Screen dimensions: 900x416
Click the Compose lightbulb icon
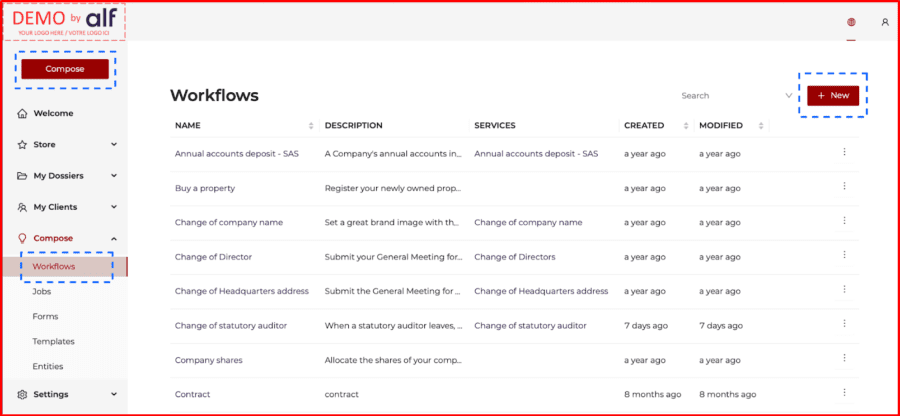(x=22, y=238)
